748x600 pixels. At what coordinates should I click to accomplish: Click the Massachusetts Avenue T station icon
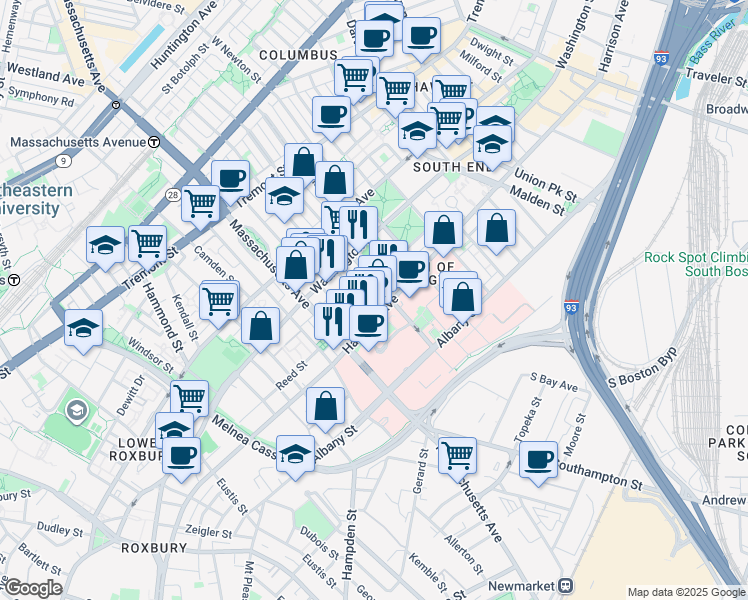pyautogui.click(x=153, y=142)
